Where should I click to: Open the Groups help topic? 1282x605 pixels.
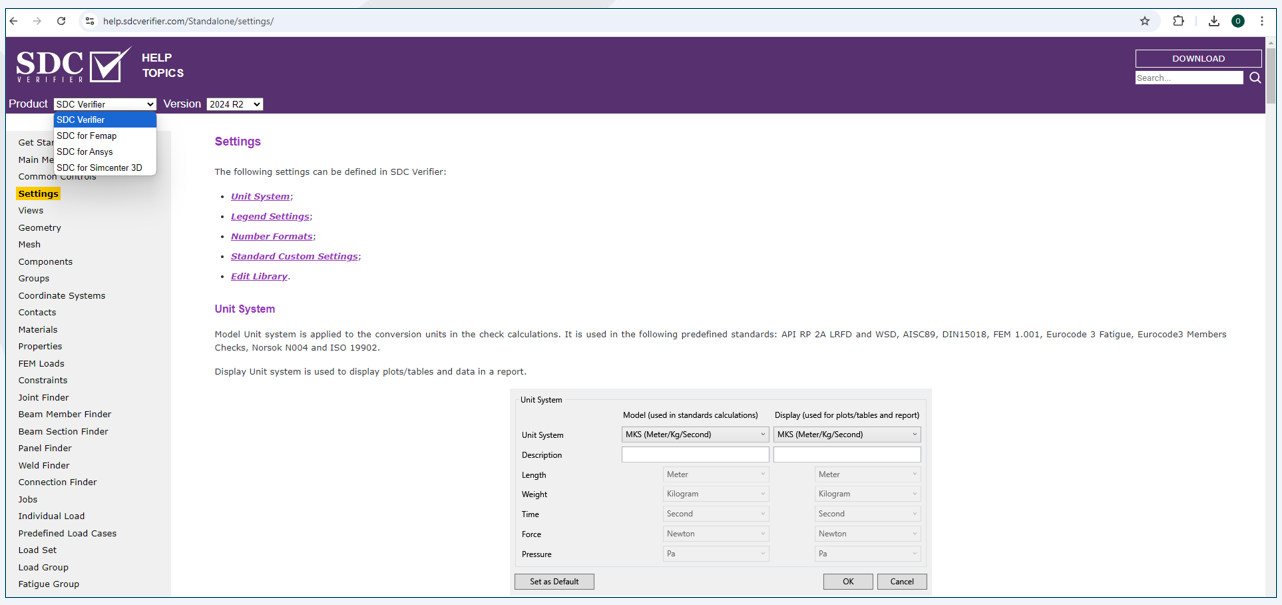pyautogui.click(x=34, y=279)
